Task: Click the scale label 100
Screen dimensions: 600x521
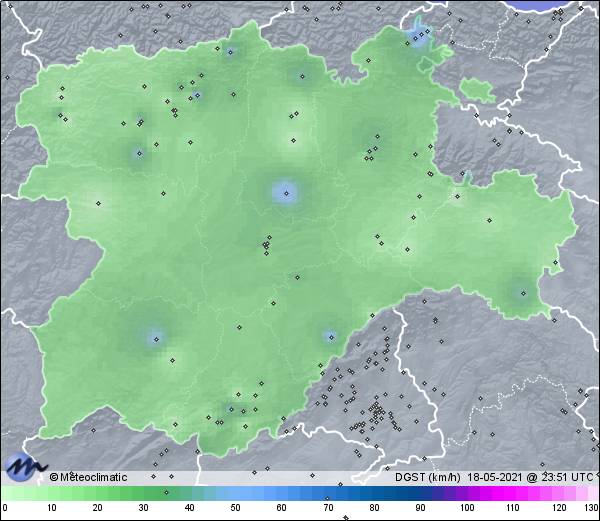Action: point(467,508)
